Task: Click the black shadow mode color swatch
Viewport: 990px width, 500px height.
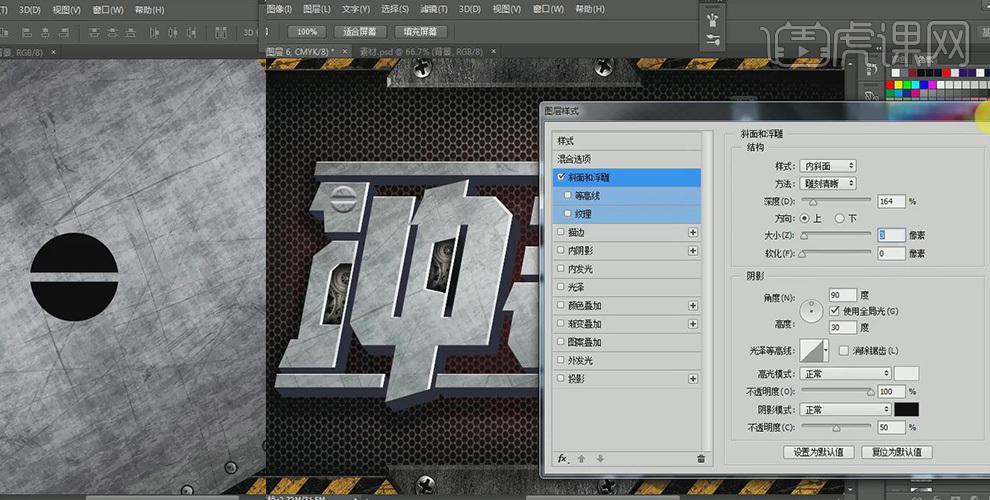Action: click(x=907, y=410)
